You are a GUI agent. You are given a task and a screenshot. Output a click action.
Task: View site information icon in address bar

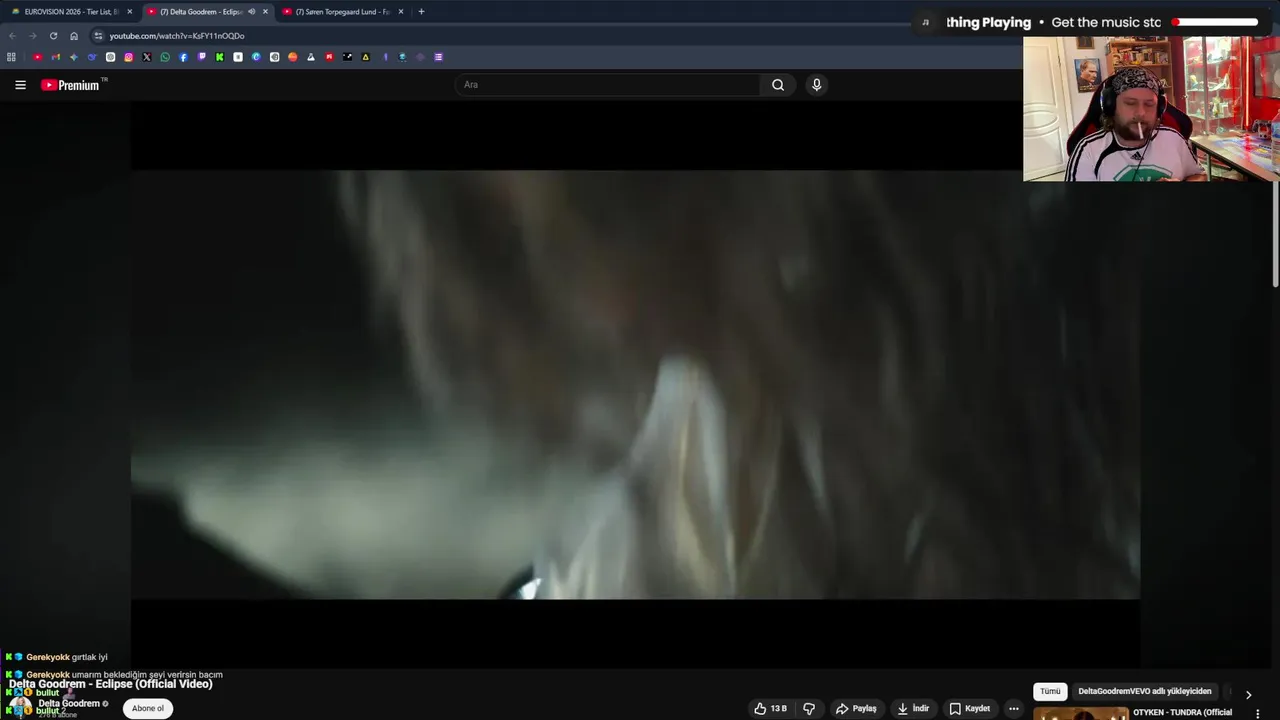98,36
